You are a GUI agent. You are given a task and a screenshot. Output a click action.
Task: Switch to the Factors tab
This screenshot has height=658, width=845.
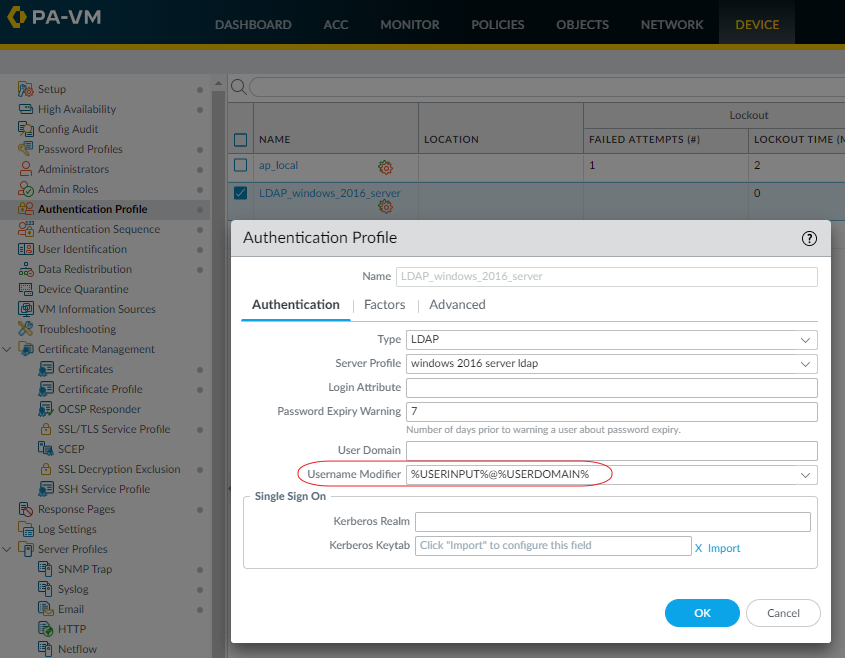384,305
